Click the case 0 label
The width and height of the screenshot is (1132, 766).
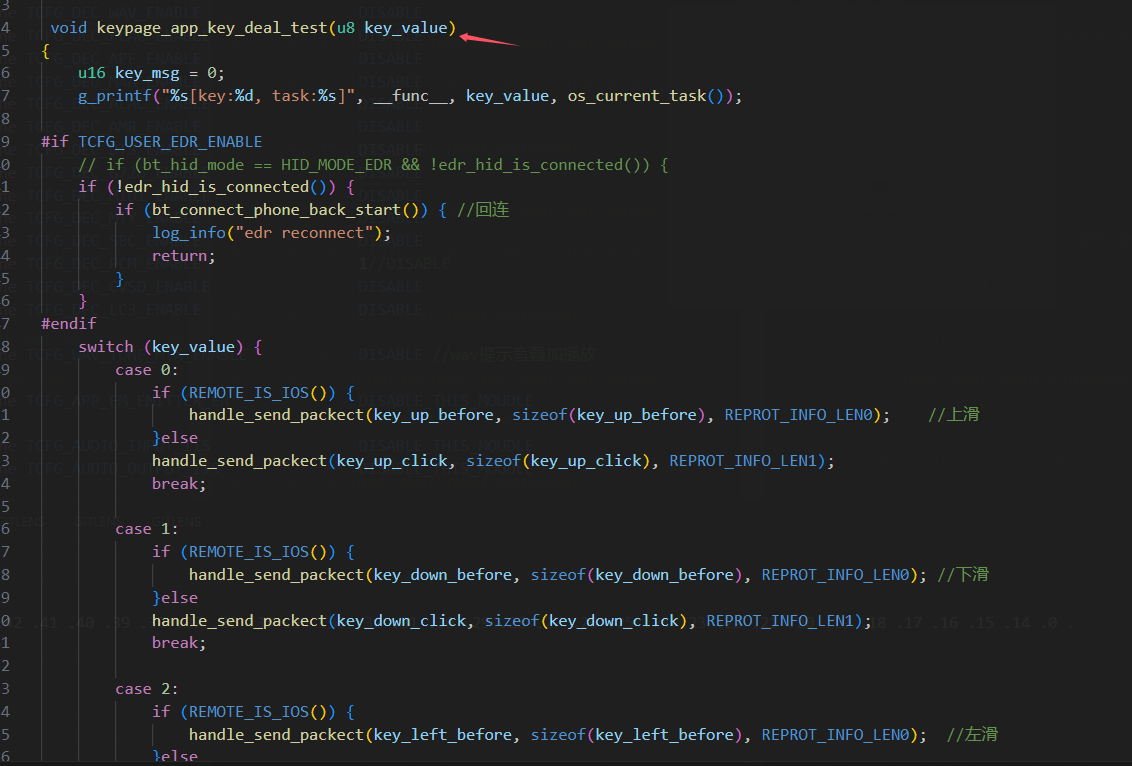pos(147,370)
